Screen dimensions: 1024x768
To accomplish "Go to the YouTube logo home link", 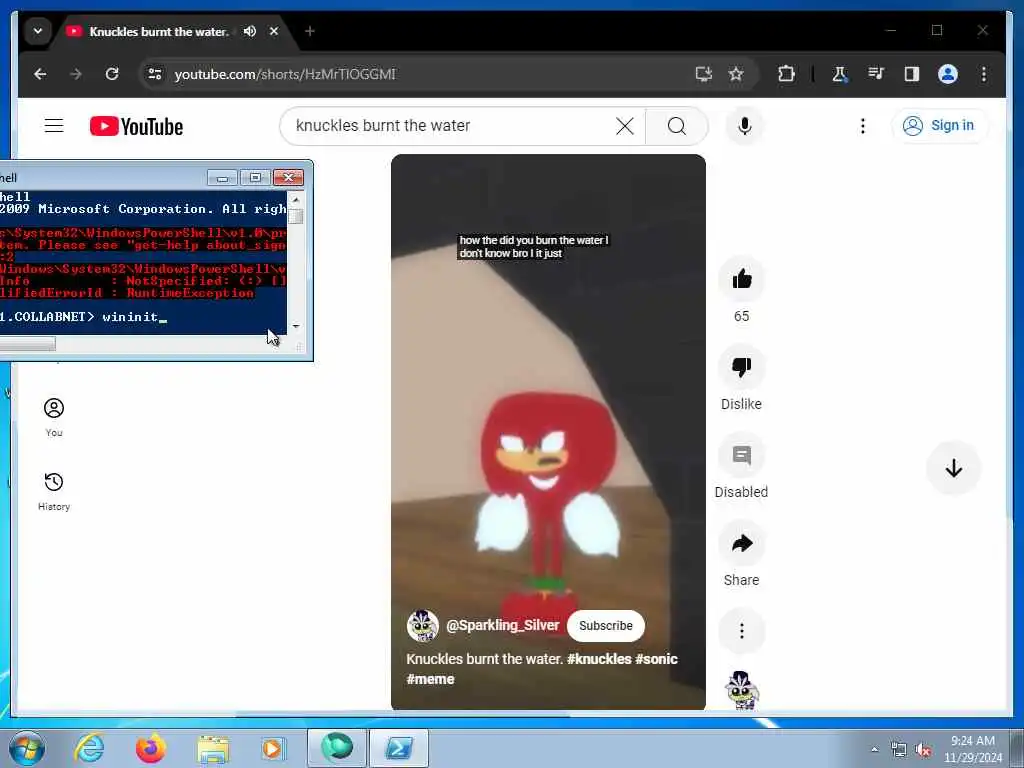I will click(x=136, y=126).
